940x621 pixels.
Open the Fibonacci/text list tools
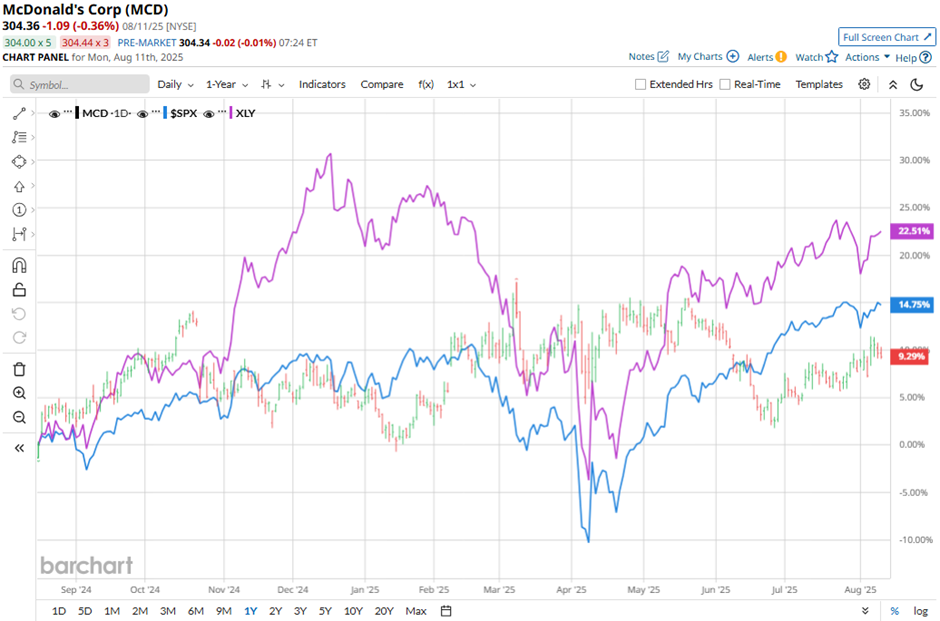point(19,137)
